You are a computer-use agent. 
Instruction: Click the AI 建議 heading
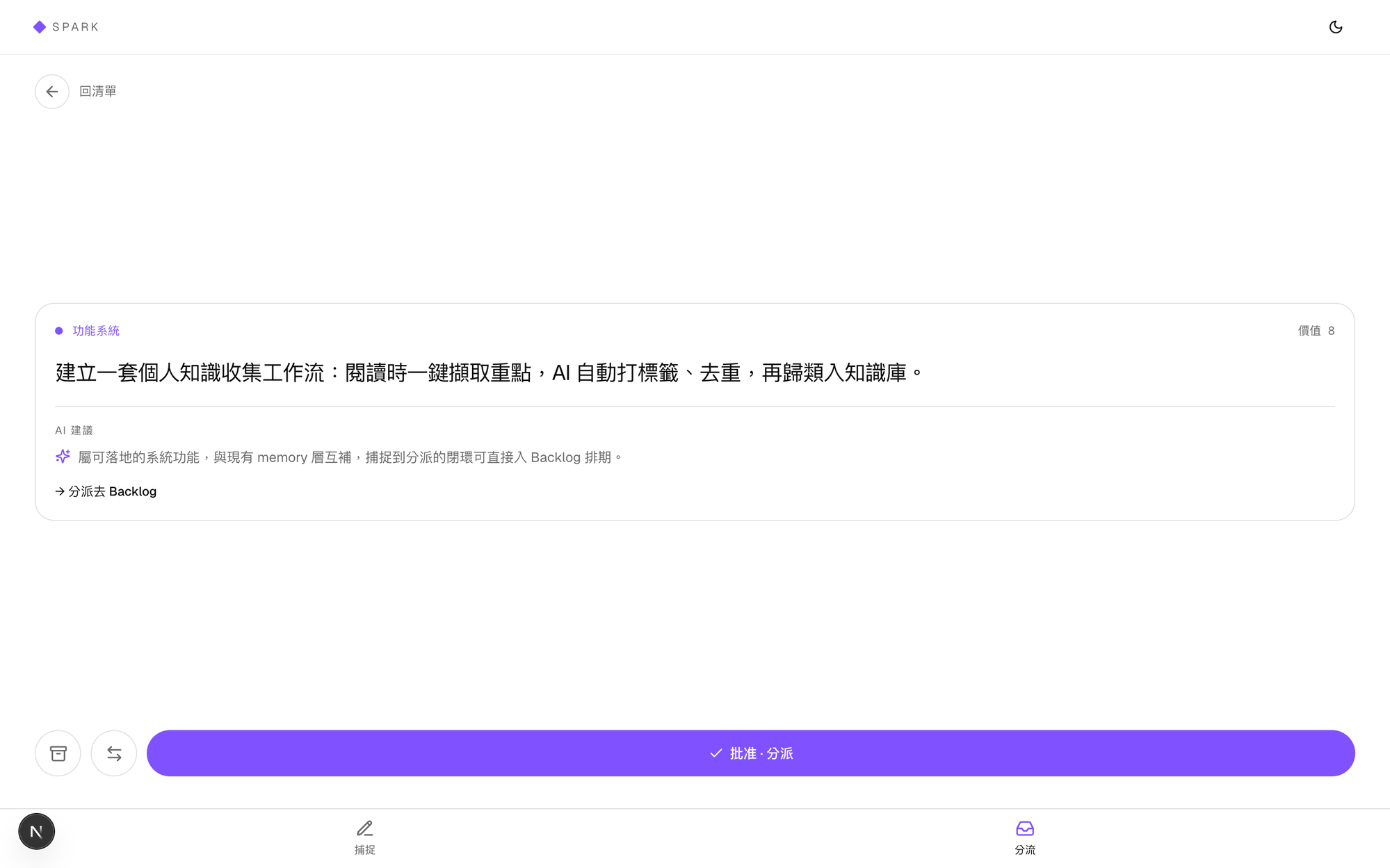tap(74, 430)
